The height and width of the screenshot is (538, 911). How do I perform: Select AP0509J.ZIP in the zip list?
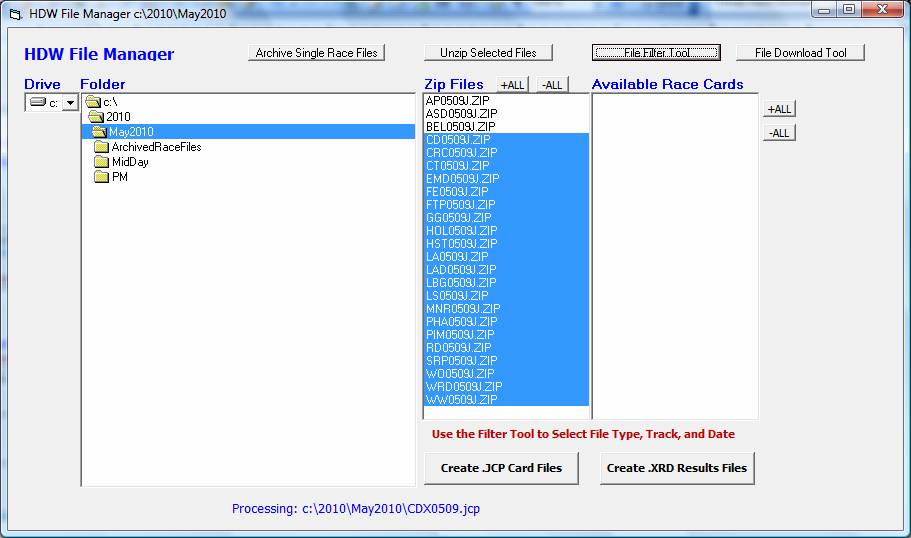458,101
